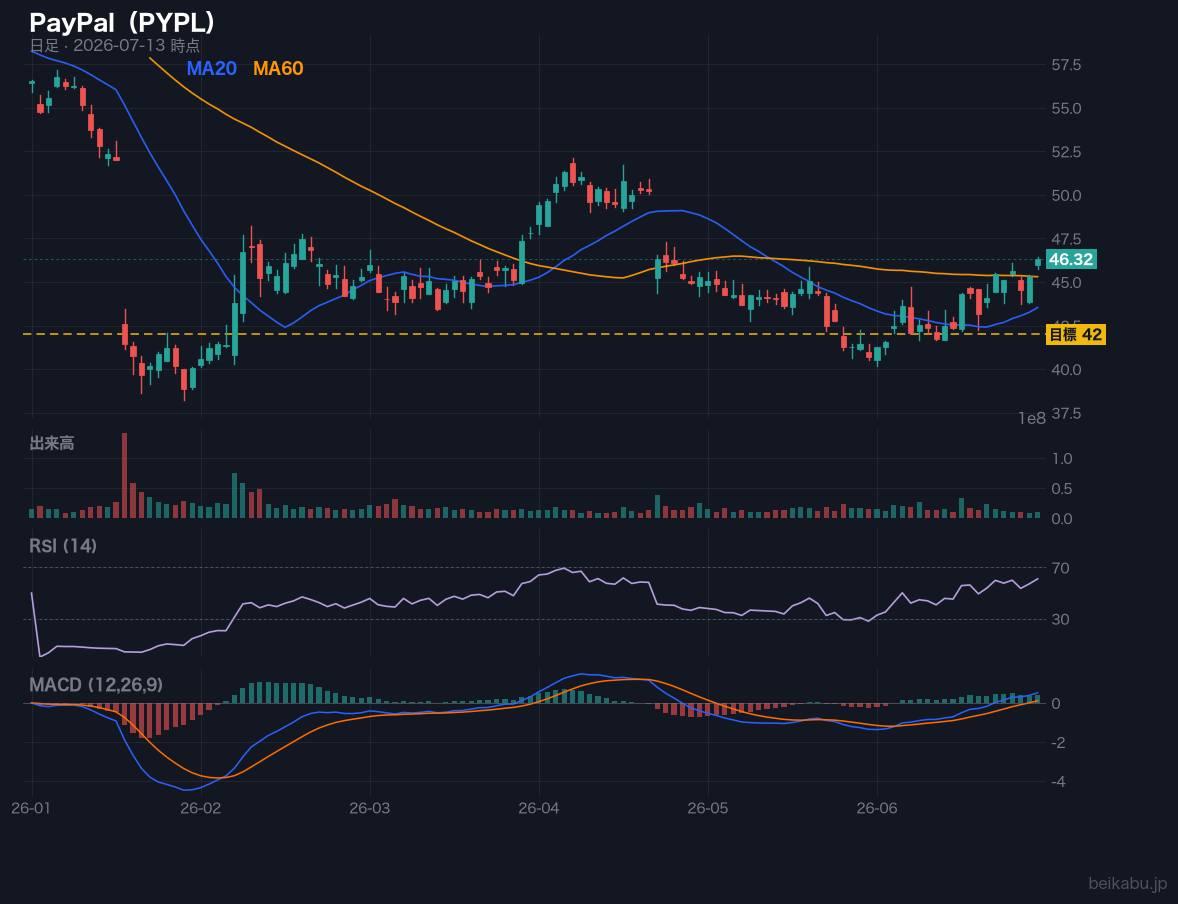This screenshot has width=1178, height=904.
Task: Click the RSI 70 level label
Action: 1060,568
